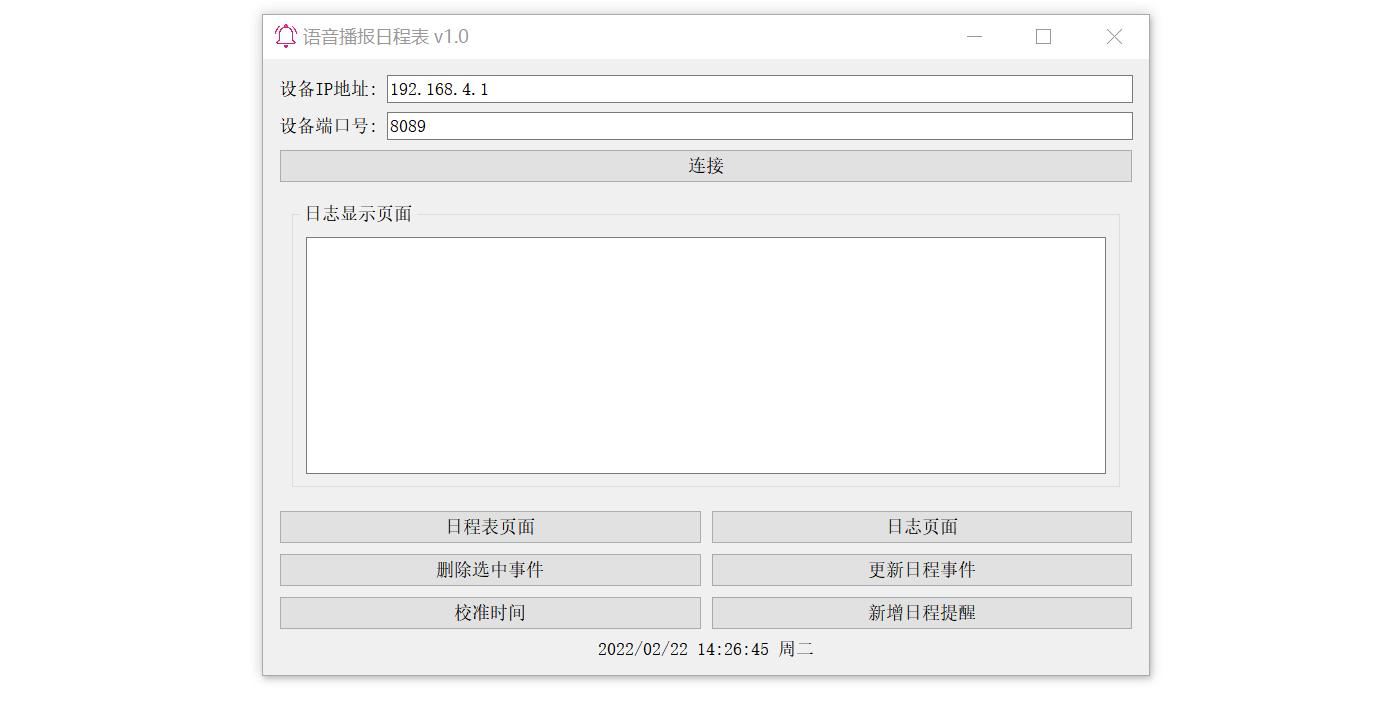Click the 日志显示页面 group label
The width and height of the screenshot is (1396, 705).
pos(358,214)
